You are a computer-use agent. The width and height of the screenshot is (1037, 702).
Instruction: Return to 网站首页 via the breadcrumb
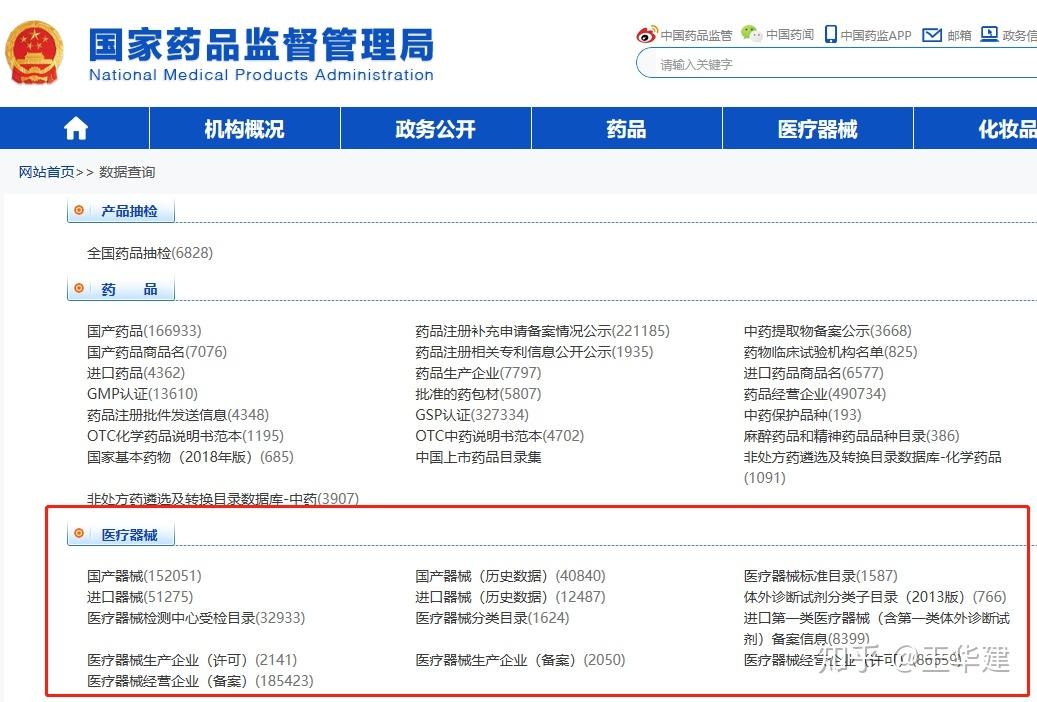46,171
